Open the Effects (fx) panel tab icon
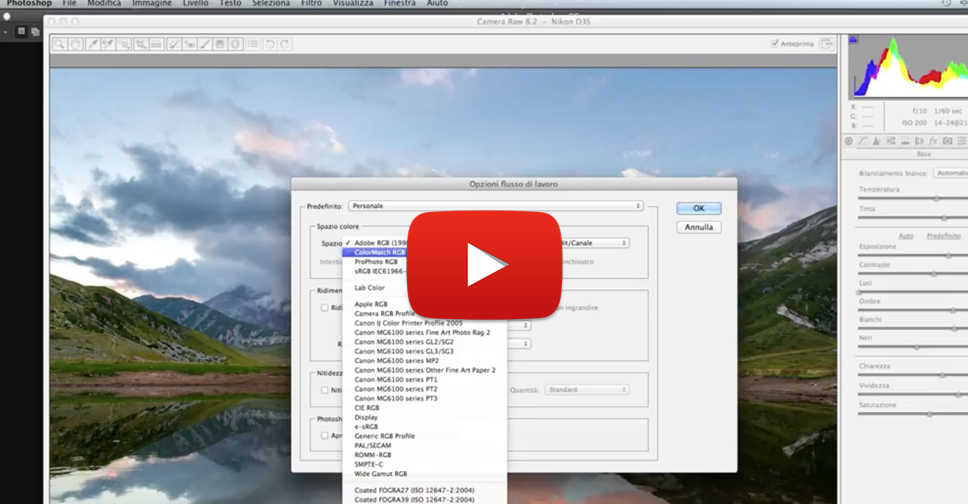Image resolution: width=968 pixels, height=504 pixels. tap(933, 141)
